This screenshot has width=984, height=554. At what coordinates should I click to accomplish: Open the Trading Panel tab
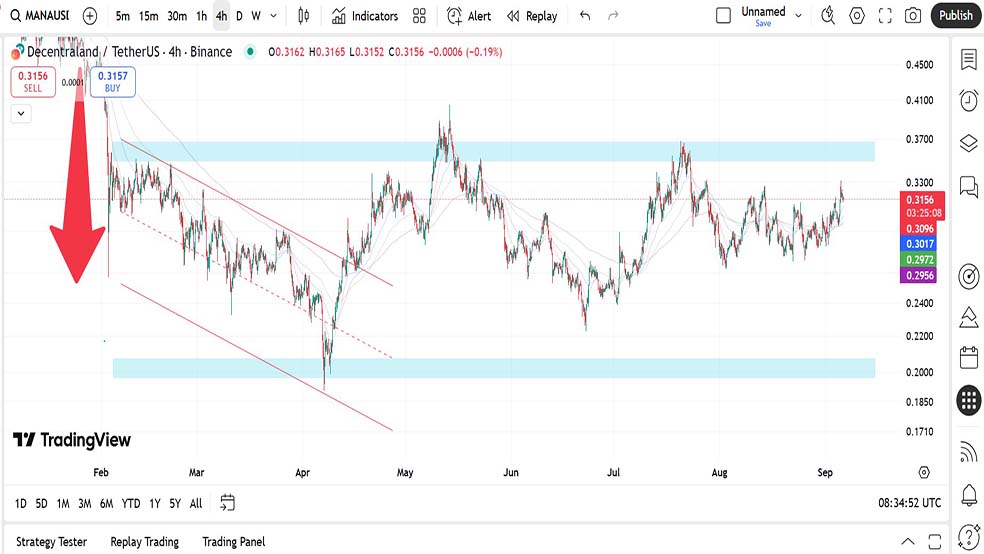(x=233, y=542)
